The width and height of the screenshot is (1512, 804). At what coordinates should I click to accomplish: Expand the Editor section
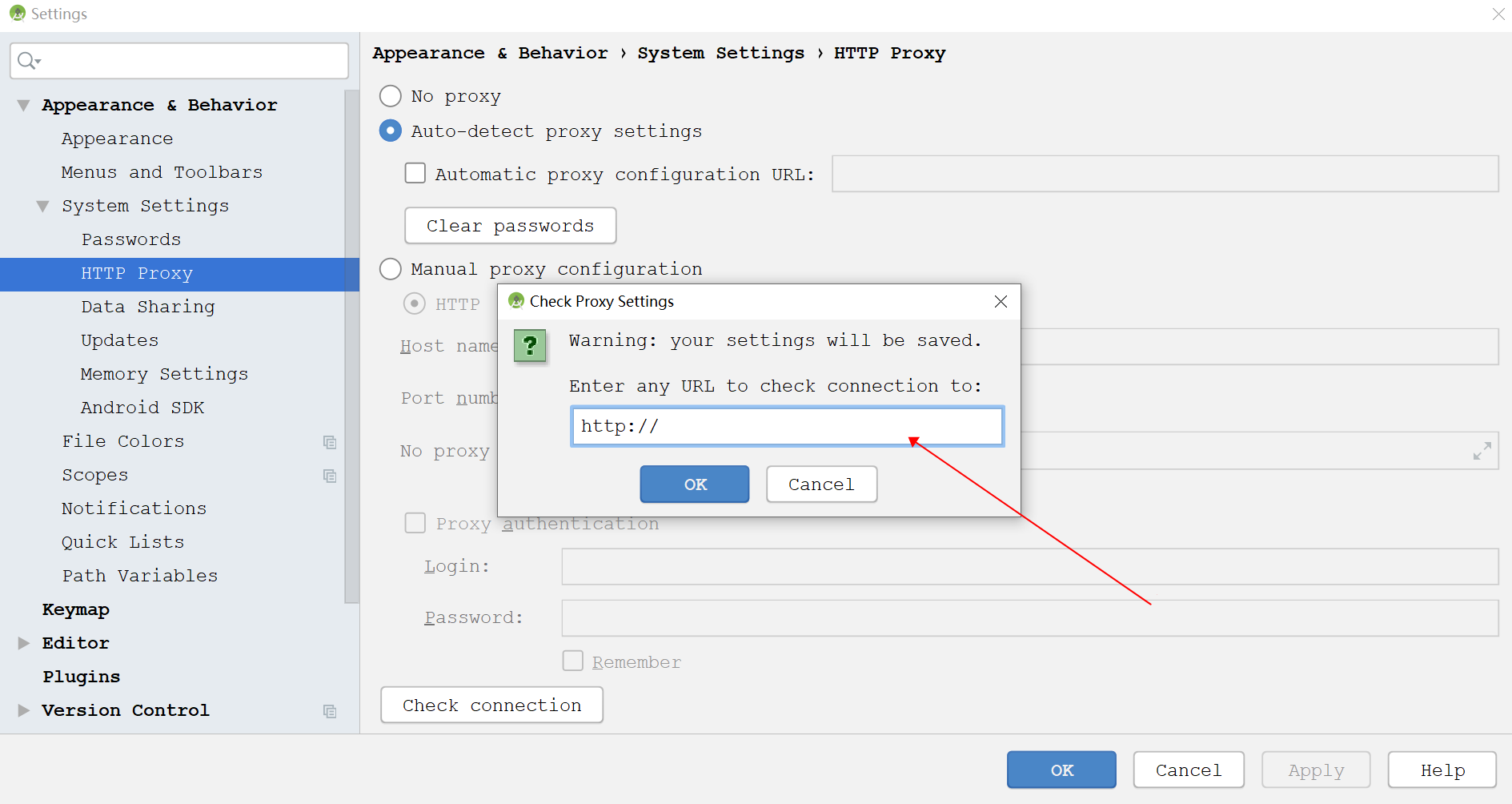pyautogui.click(x=22, y=642)
